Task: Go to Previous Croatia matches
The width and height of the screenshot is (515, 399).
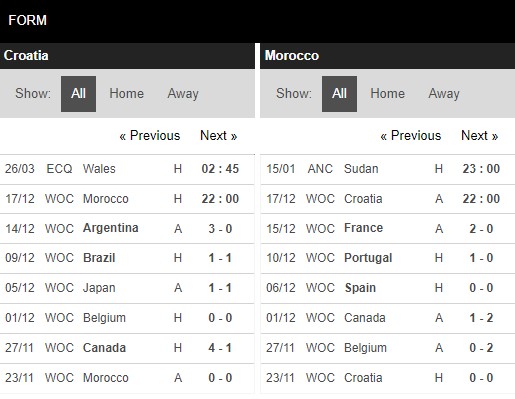Action: pos(150,136)
